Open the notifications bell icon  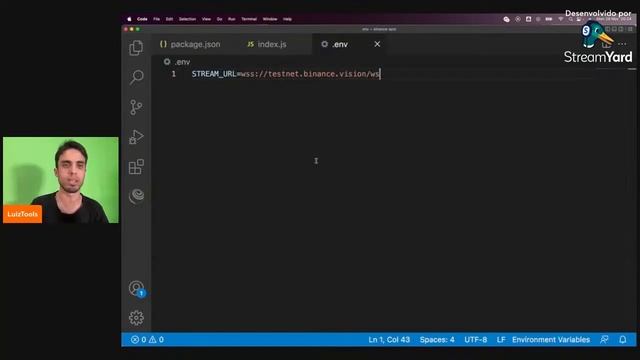point(622,340)
